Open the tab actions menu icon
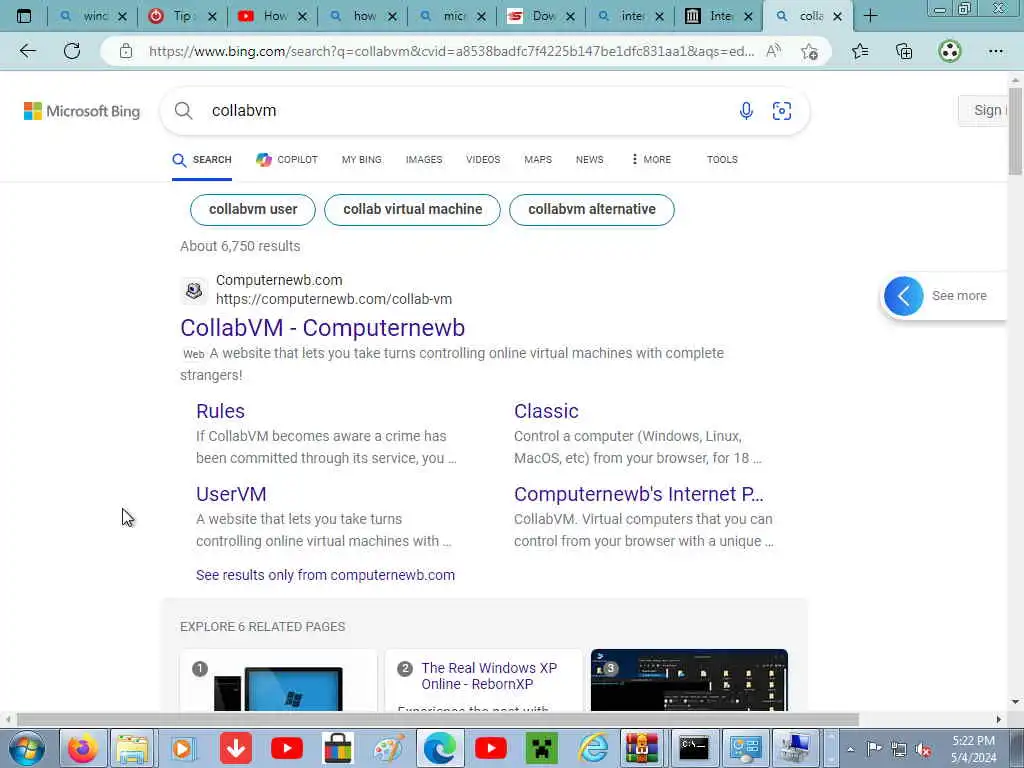This screenshot has height=768, width=1024. [x=24, y=16]
